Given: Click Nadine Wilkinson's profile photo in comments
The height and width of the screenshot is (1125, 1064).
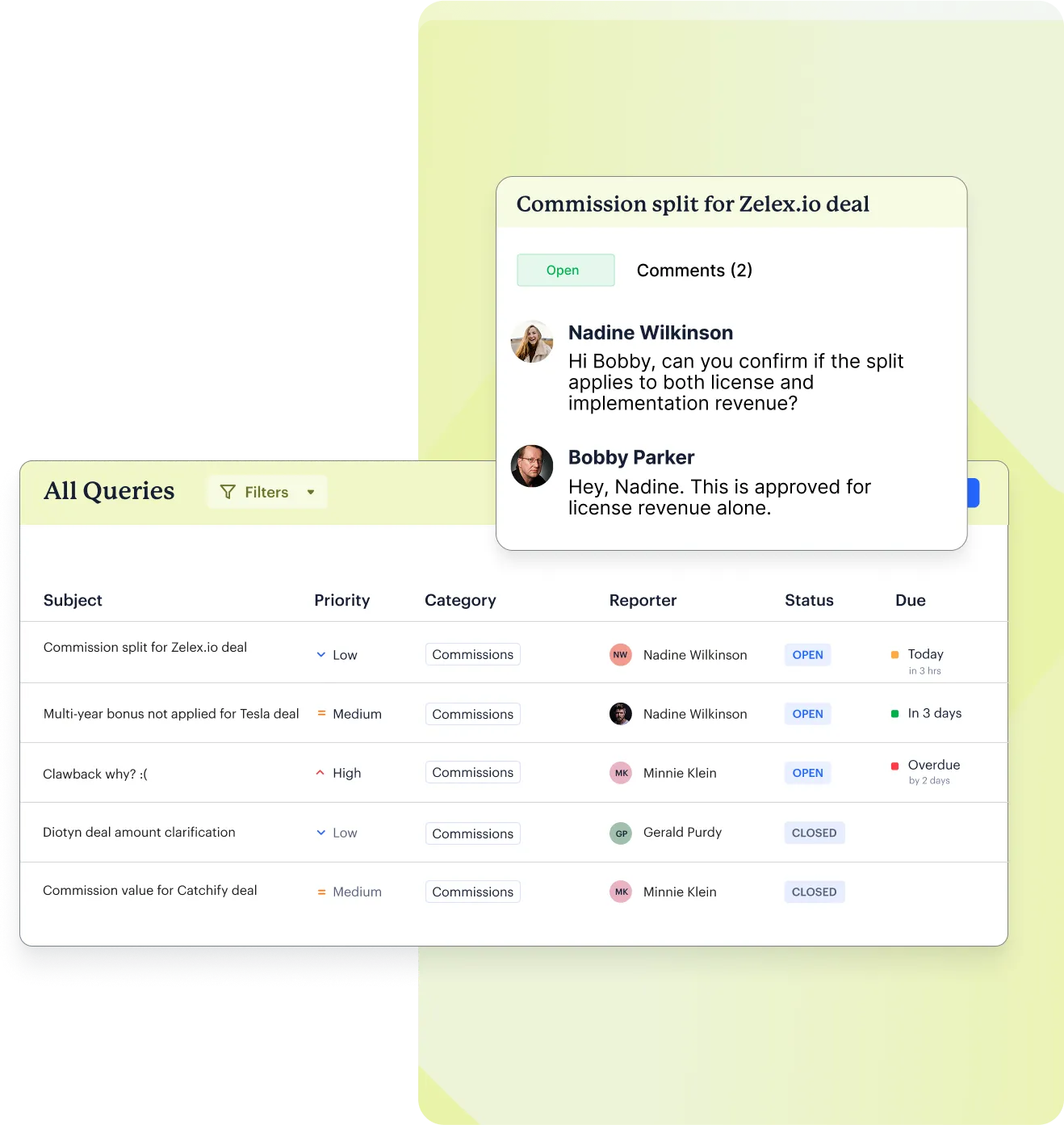Looking at the screenshot, I should click(532, 342).
